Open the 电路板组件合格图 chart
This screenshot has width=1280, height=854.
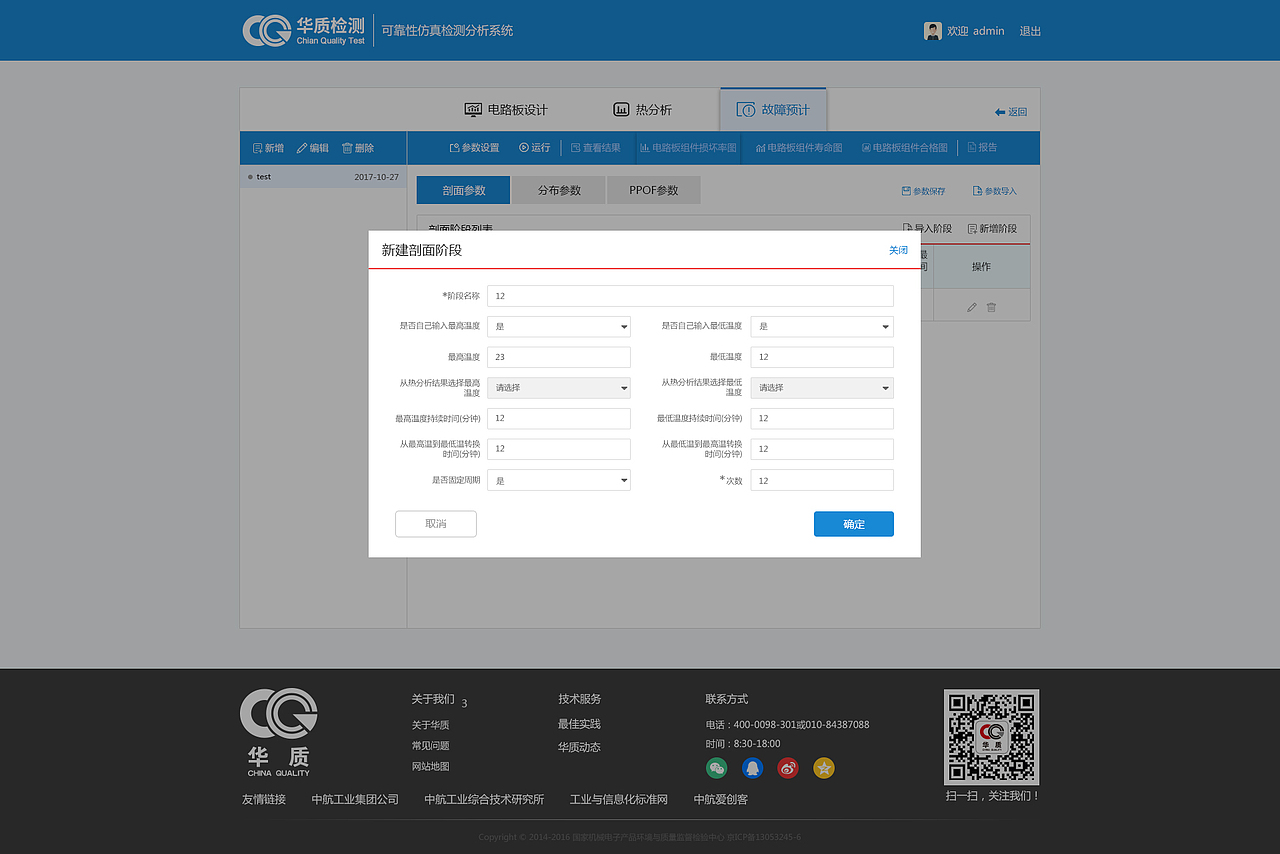904,148
